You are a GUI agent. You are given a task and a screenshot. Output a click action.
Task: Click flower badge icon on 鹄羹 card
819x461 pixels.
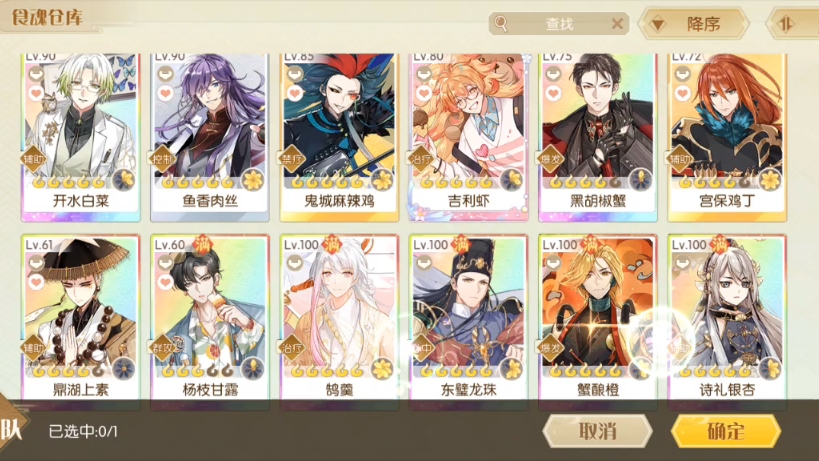point(382,369)
